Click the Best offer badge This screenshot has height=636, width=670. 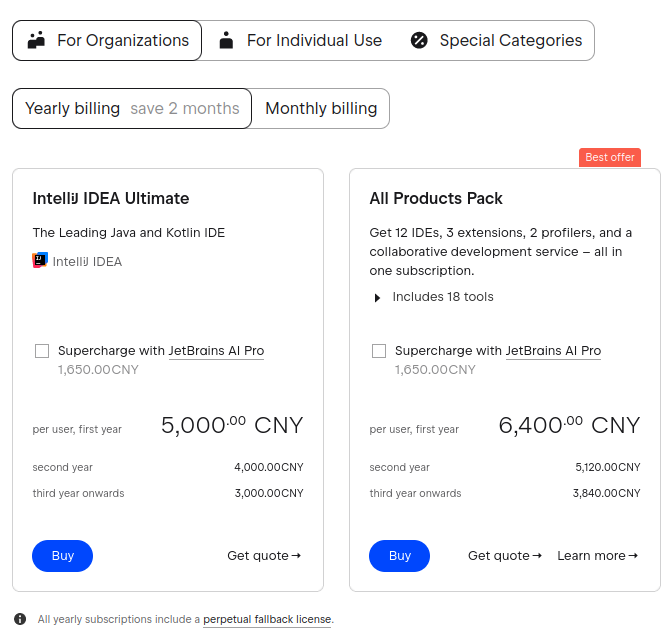(609, 157)
